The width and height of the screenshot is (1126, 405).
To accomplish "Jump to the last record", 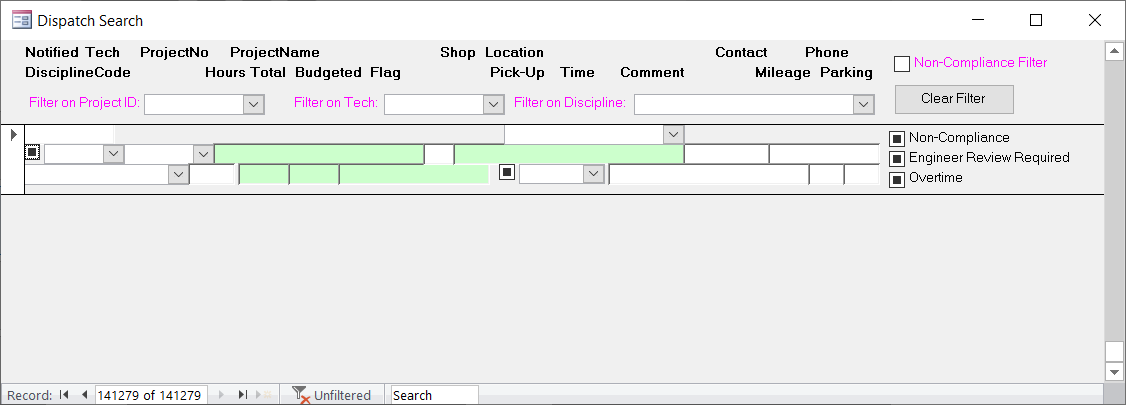I will click(242, 395).
